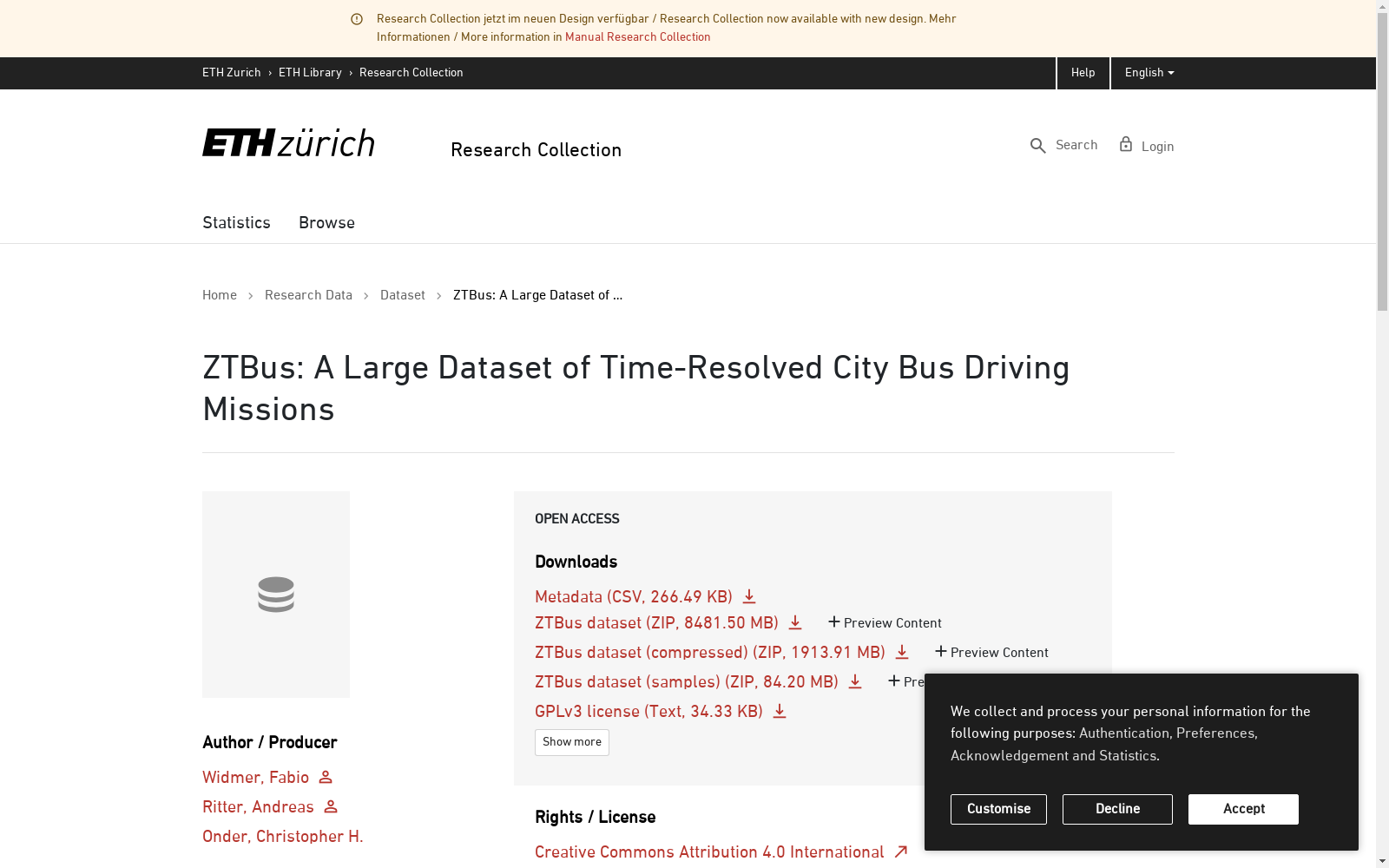Click download icon for 8481.50 MB ZIP
Viewport: 1389px width, 868px height.
[x=795, y=622]
